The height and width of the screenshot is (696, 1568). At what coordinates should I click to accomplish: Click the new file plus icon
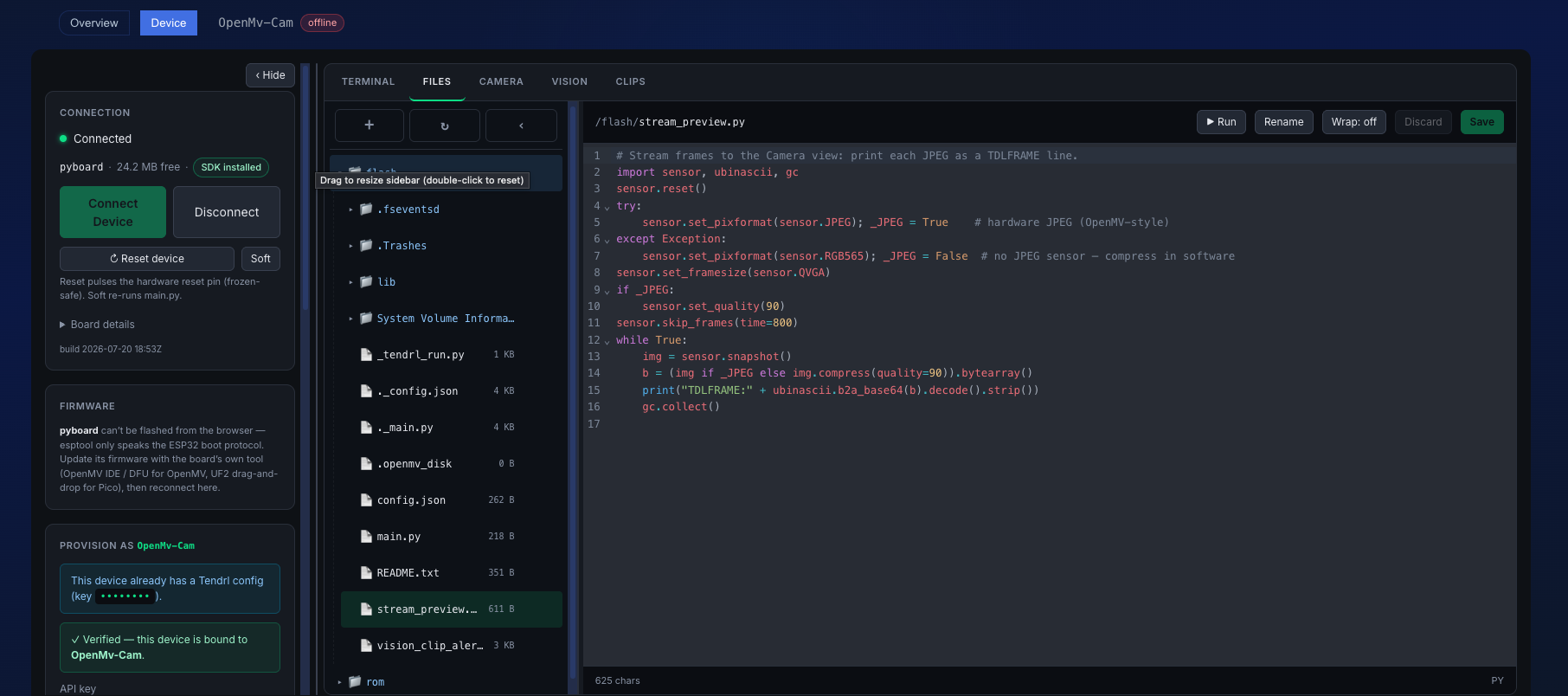coord(369,126)
